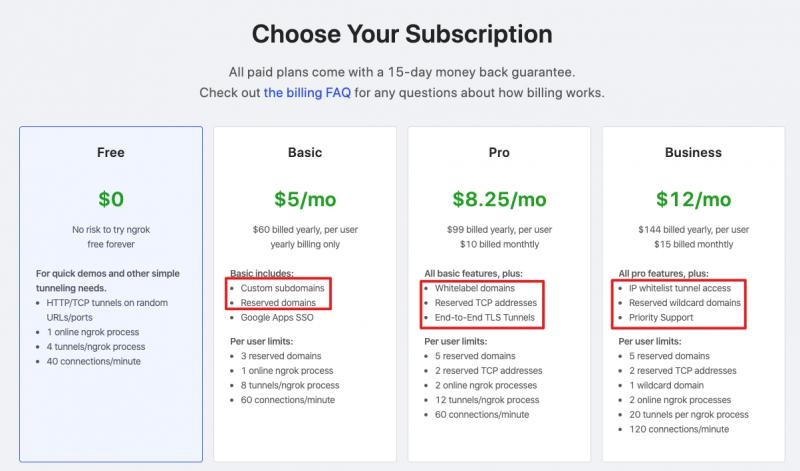Click the $12/mo Business price
Image resolution: width=800 pixels, height=471 pixels.
pyautogui.click(x=693, y=199)
